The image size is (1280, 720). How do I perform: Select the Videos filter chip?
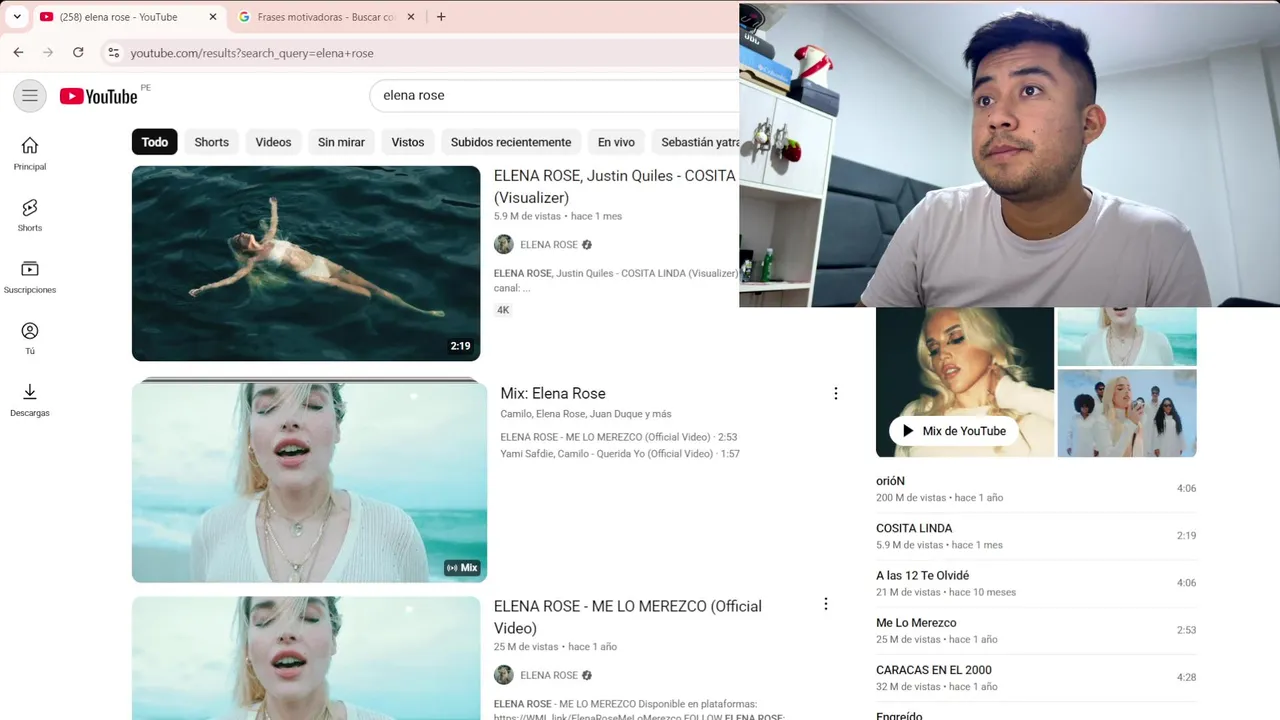pyautogui.click(x=273, y=142)
